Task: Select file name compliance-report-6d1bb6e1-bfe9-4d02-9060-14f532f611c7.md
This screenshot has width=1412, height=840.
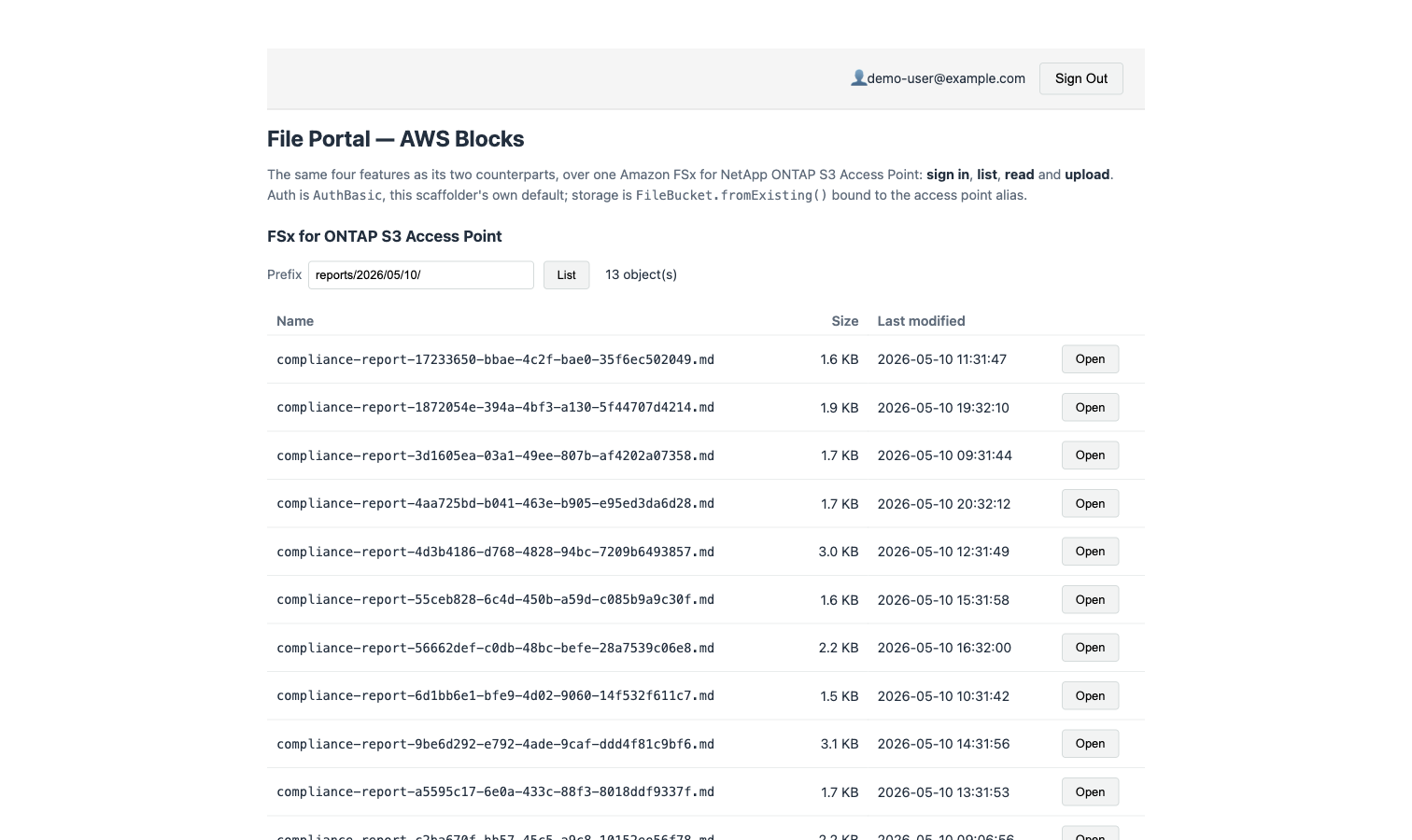Action: [x=495, y=695]
